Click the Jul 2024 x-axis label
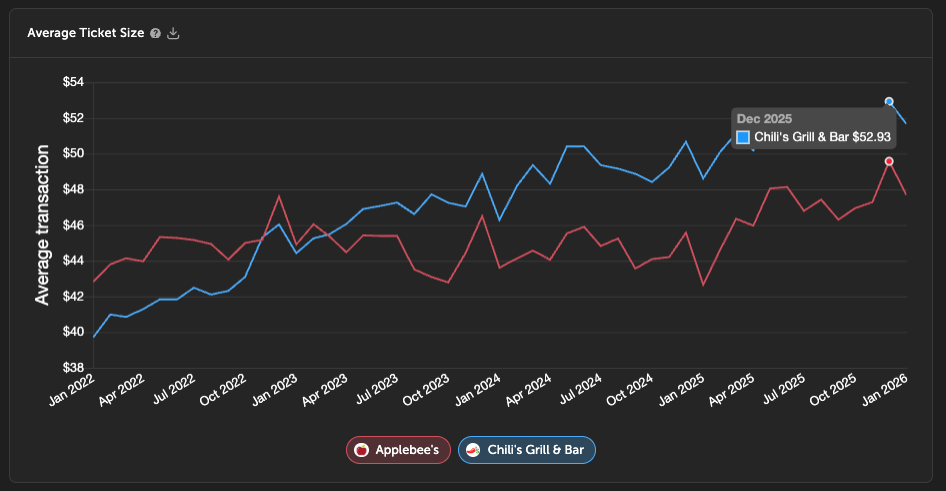 coord(581,390)
